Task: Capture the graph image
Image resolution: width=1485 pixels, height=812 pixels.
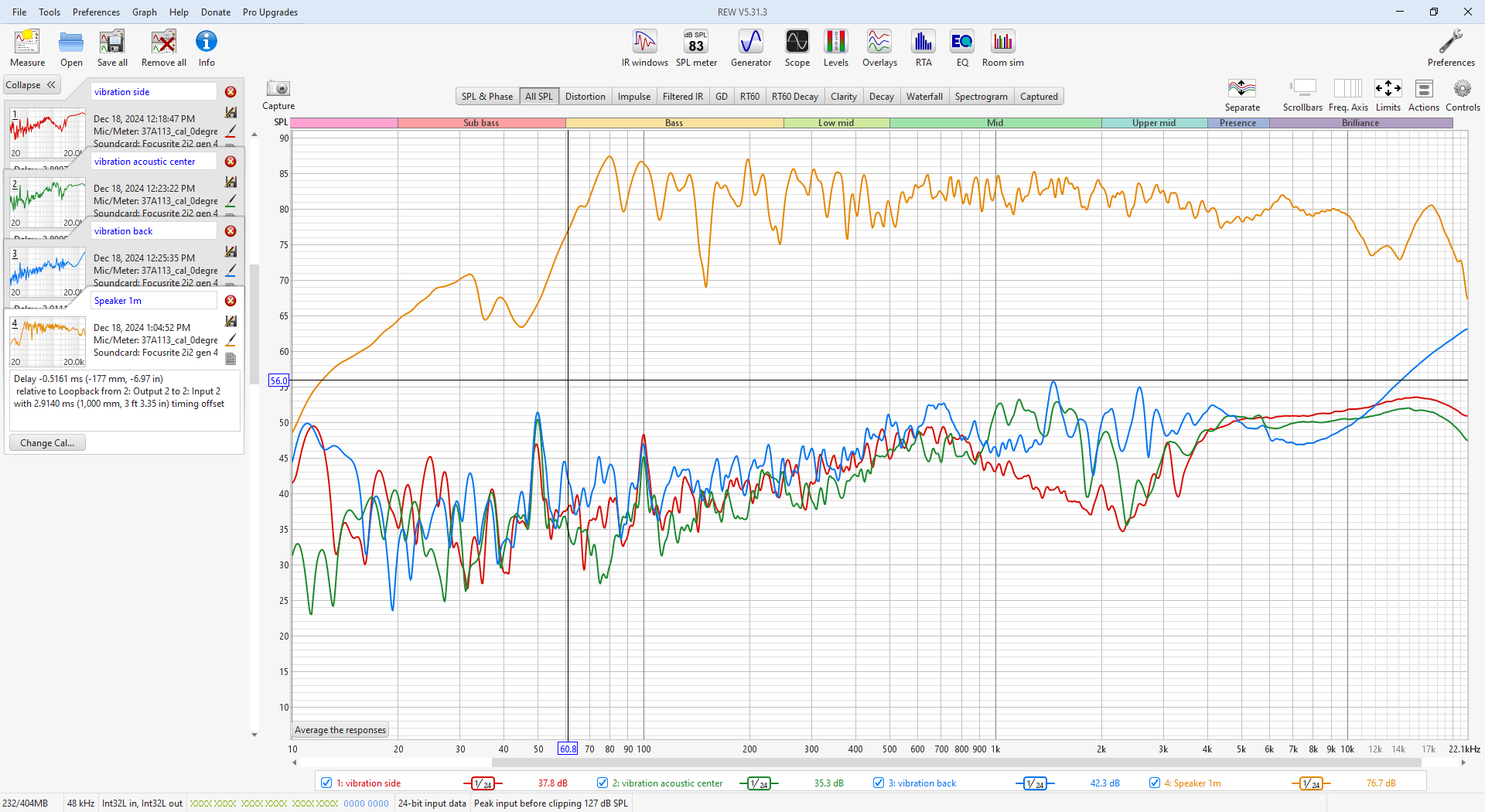Action: (278, 94)
